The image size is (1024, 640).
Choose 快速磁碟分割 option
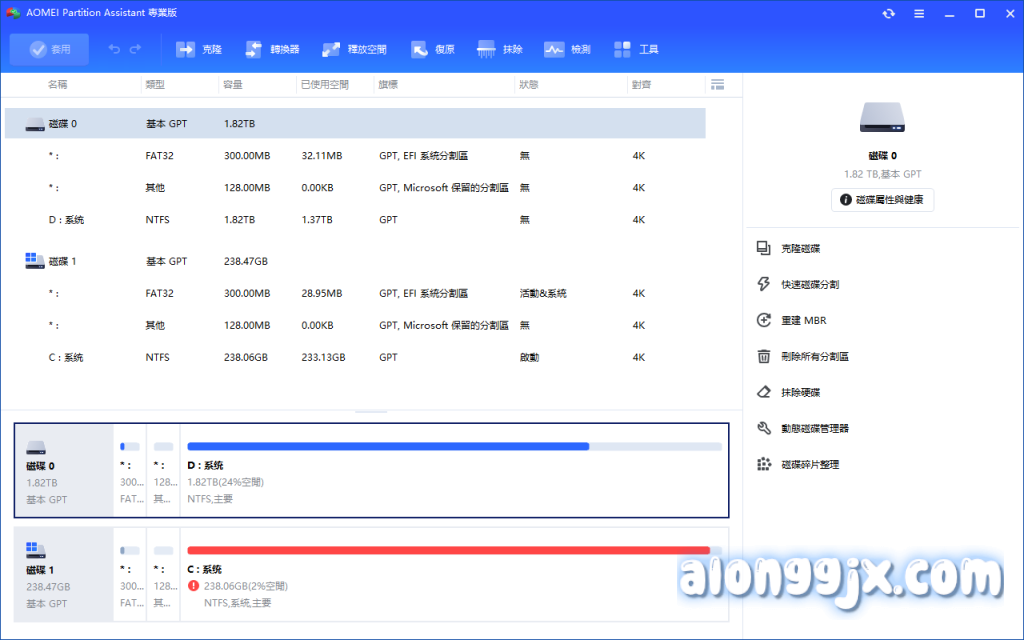pos(809,284)
